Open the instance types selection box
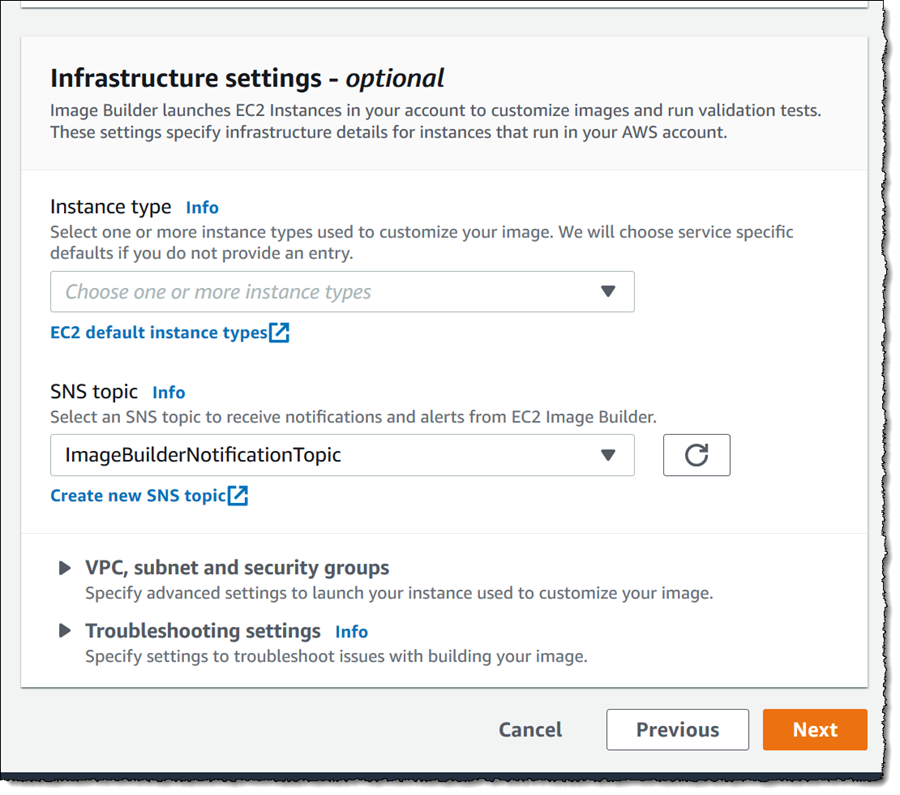The image size is (900, 795). [x=342, y=292]
